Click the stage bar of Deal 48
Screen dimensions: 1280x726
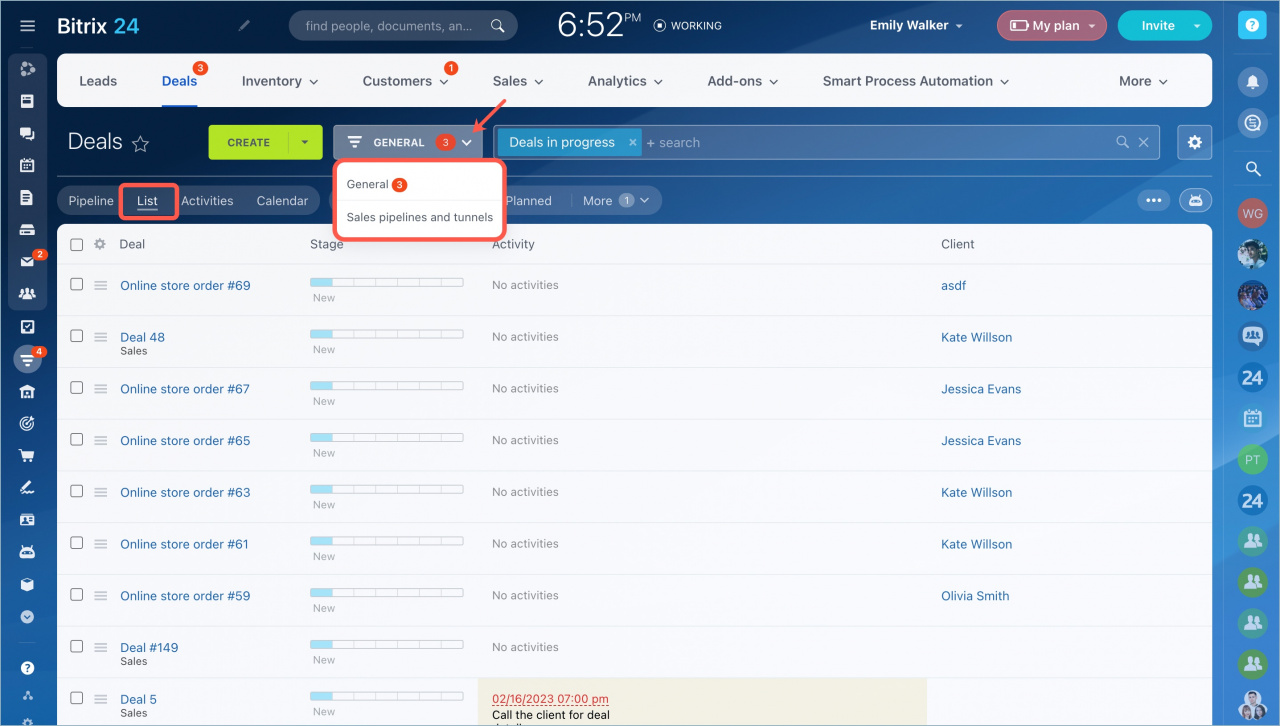(x=387, y=334)
